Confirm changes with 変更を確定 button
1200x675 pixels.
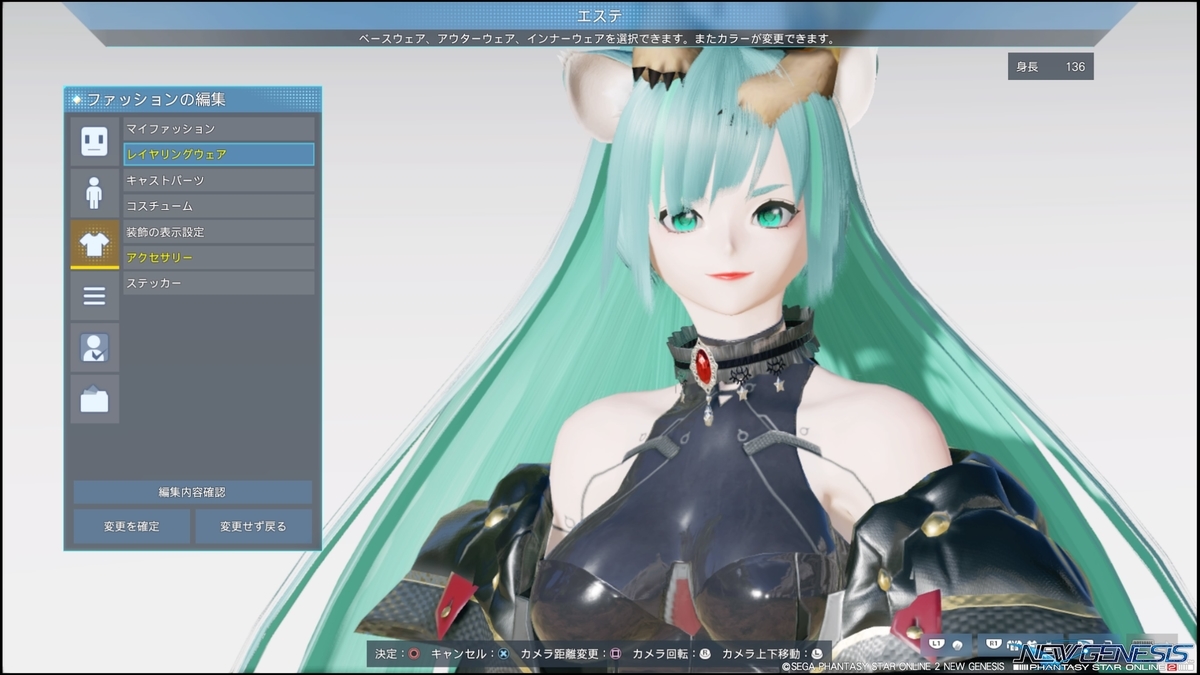(x=131, y=526)
